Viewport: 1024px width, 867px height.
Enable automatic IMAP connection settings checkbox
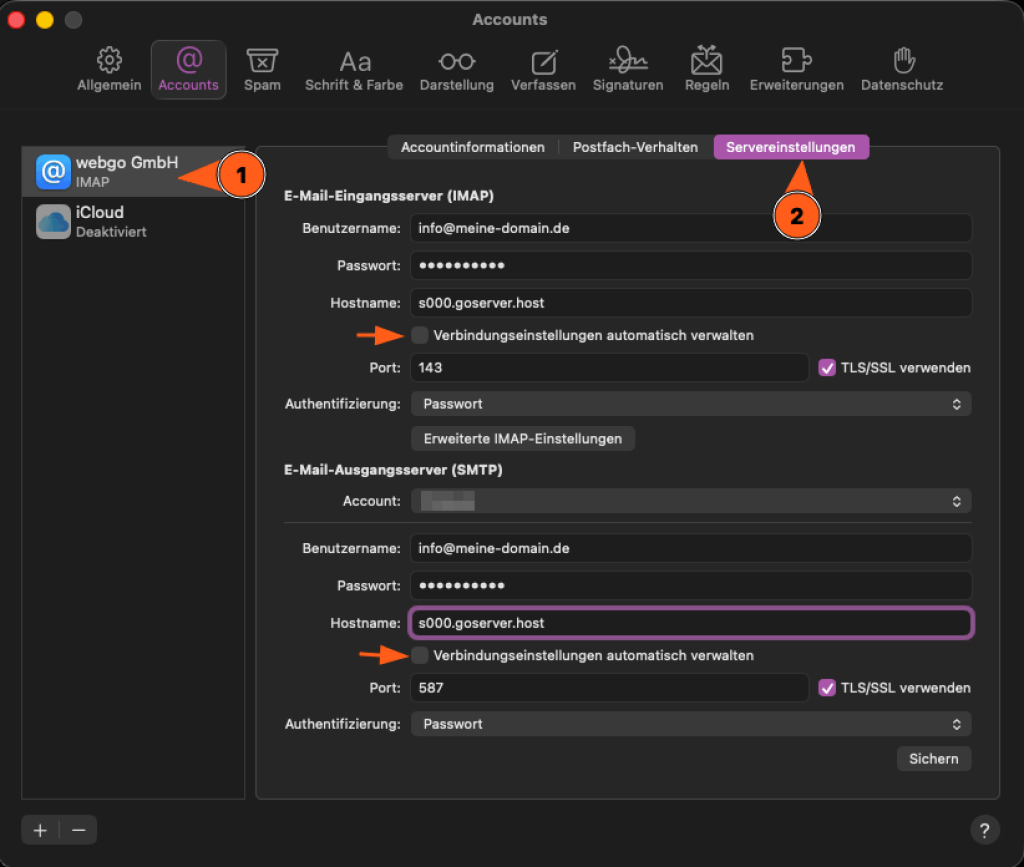420,335
